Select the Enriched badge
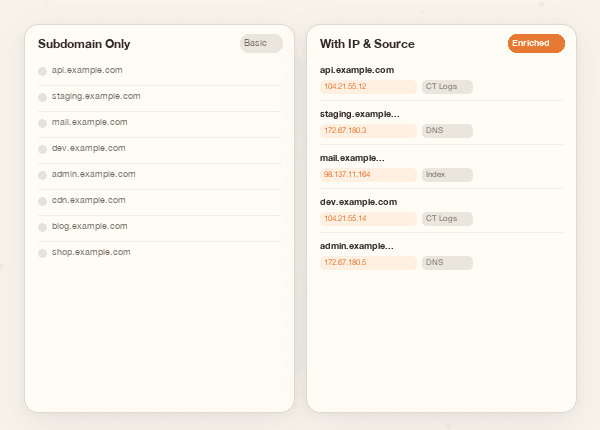 point(536,44)
